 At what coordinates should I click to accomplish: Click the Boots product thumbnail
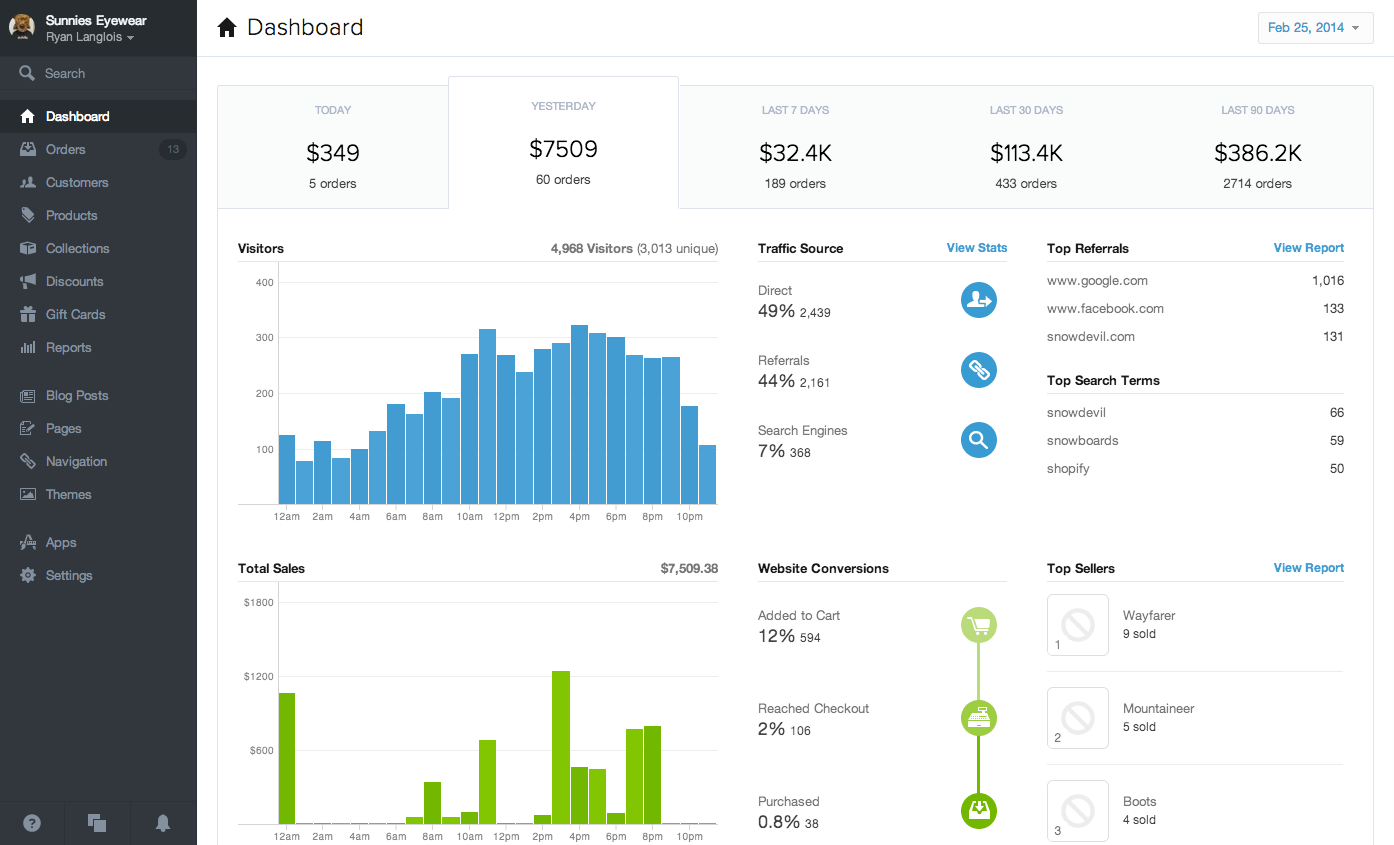[x=1078, y=811]
